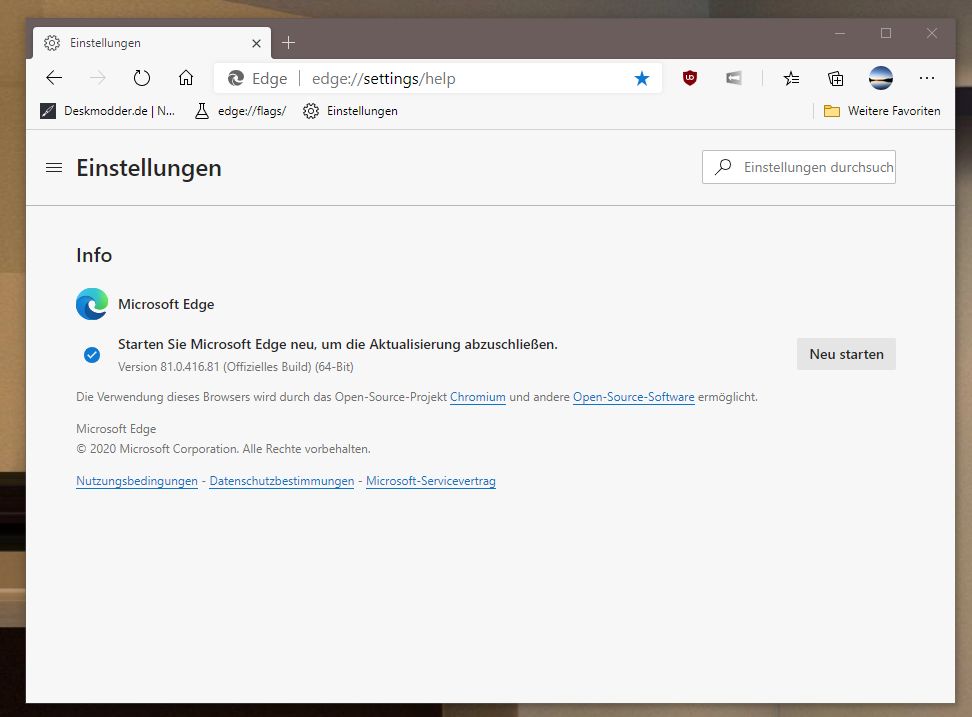
Task: Click the 2020 Microsoft Corporation copyright text
Action: pyautogui.click(x=223, y=449)
